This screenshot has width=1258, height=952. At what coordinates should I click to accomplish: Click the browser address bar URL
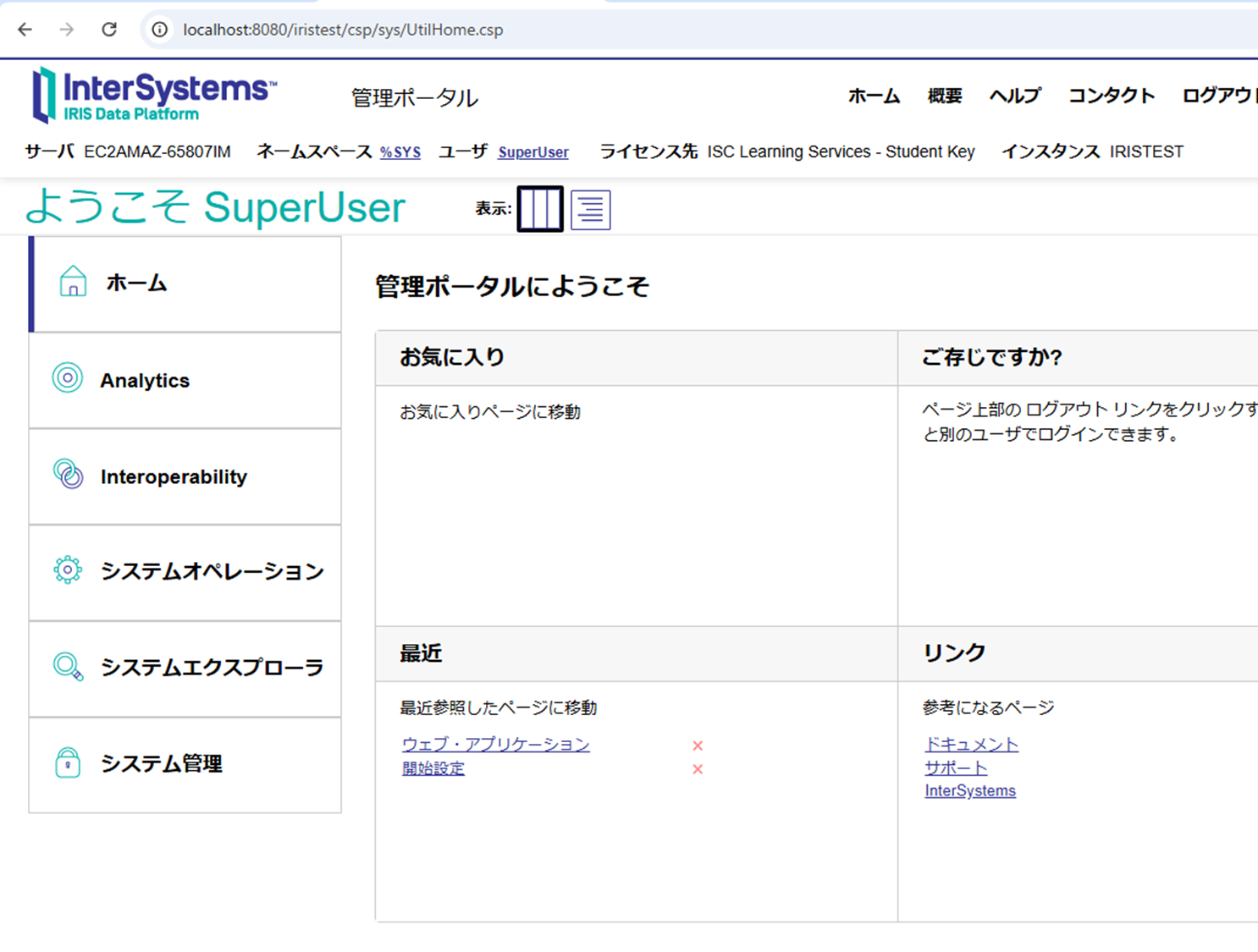coord(343,30)
